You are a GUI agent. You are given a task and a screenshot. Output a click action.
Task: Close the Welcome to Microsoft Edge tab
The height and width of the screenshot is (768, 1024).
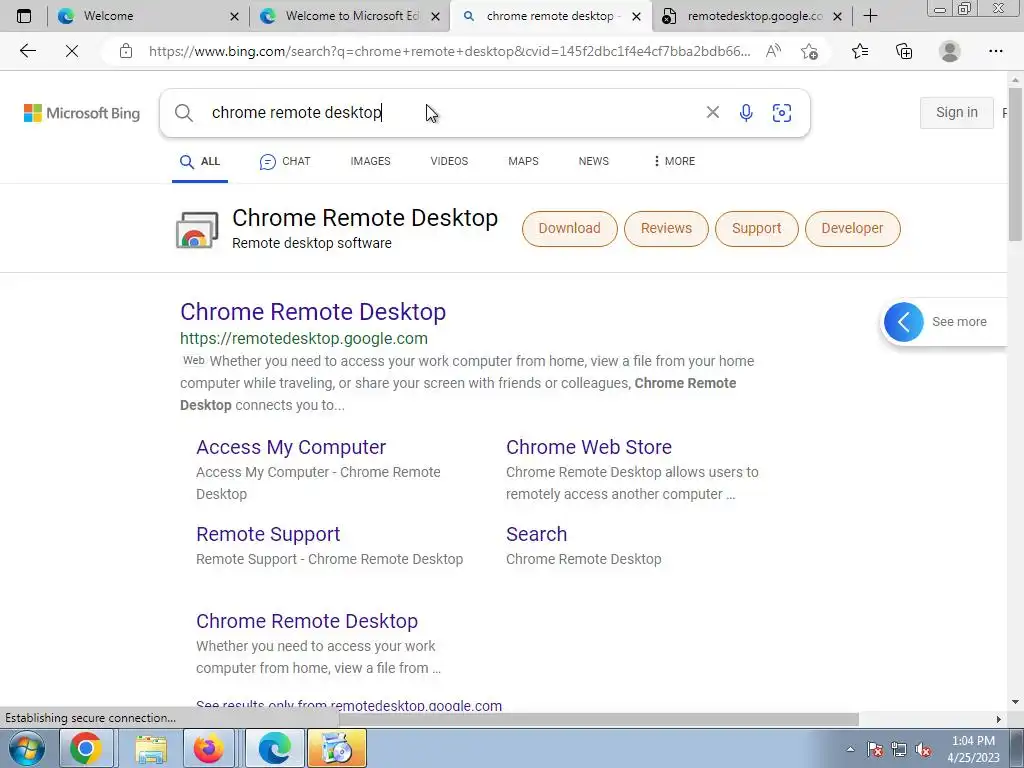tap(436, 16)
